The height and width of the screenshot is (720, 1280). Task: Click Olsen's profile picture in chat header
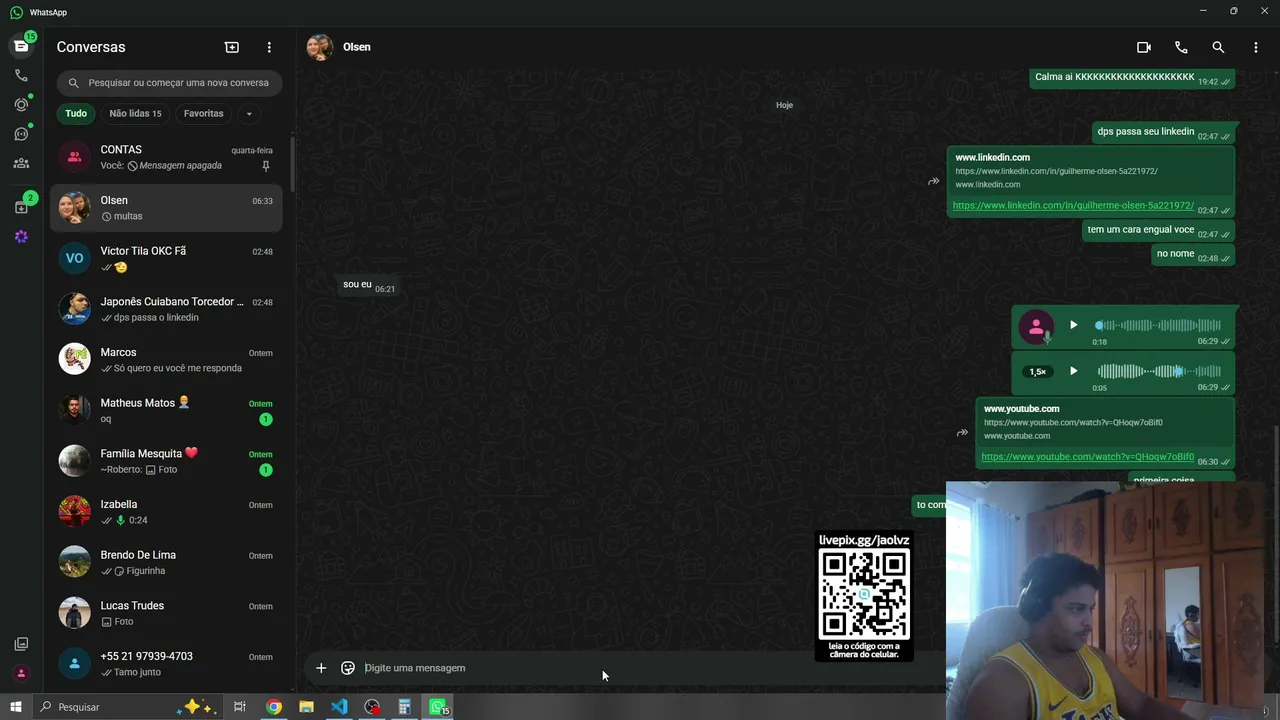[x=320, y=47]
